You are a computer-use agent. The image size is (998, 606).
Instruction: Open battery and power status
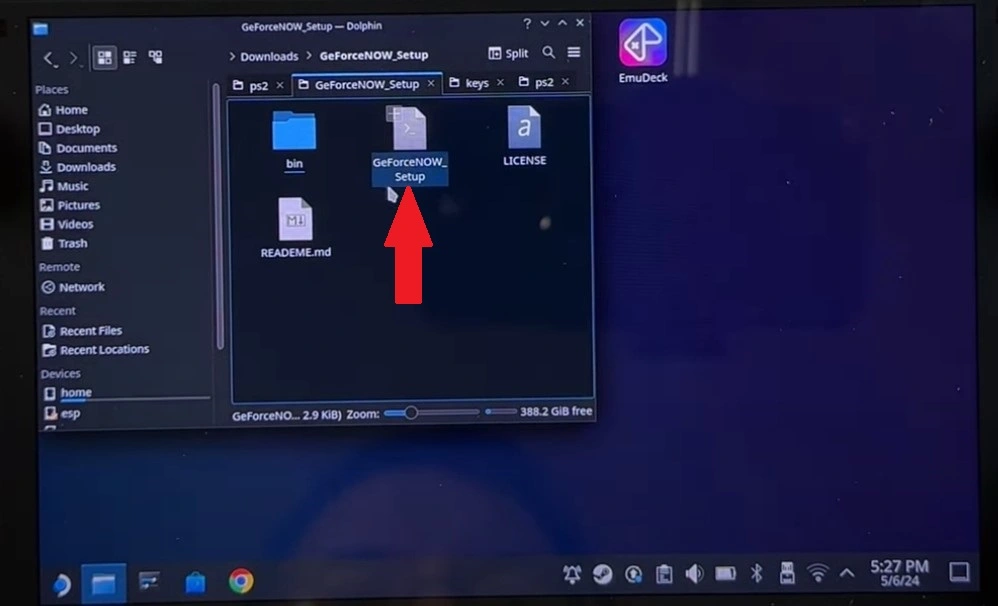pos(725,574)
